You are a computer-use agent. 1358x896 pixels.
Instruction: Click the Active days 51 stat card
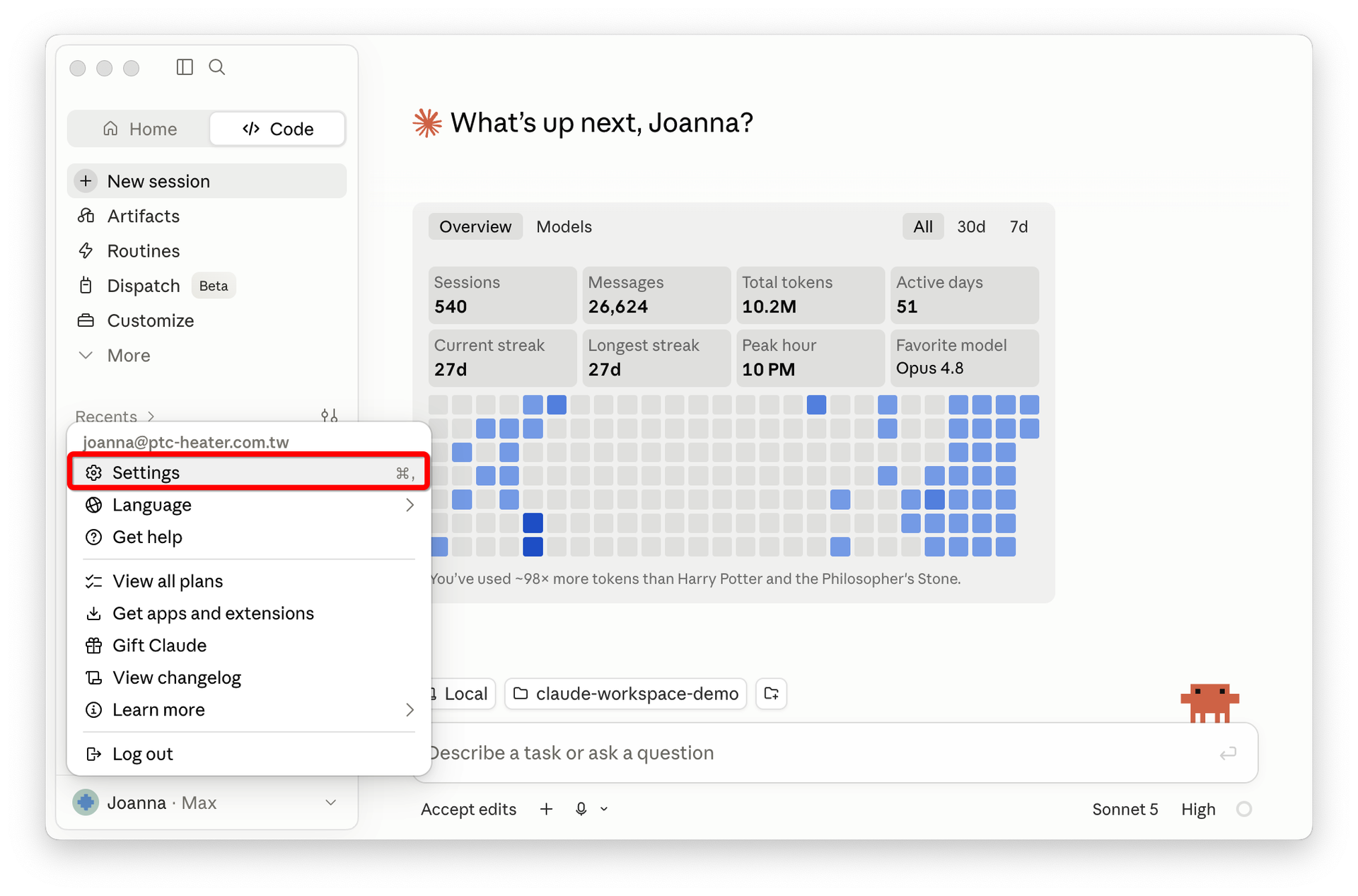[x=964, y=295]
